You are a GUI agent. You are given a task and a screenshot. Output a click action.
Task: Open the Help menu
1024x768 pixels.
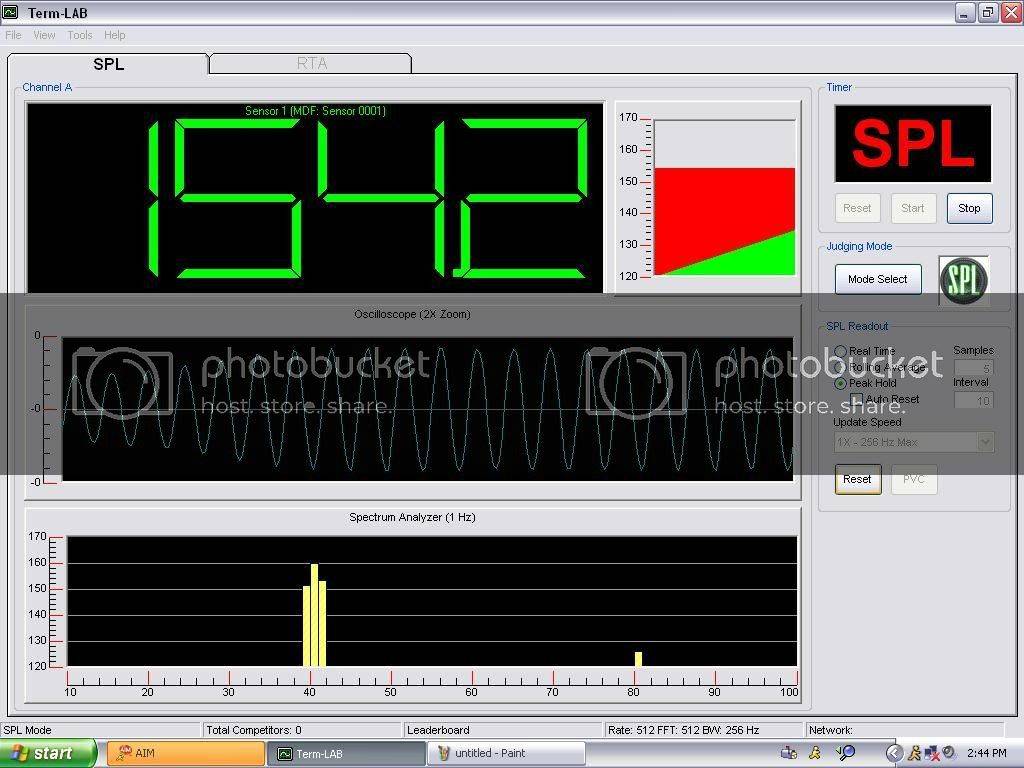click(114, 35)
